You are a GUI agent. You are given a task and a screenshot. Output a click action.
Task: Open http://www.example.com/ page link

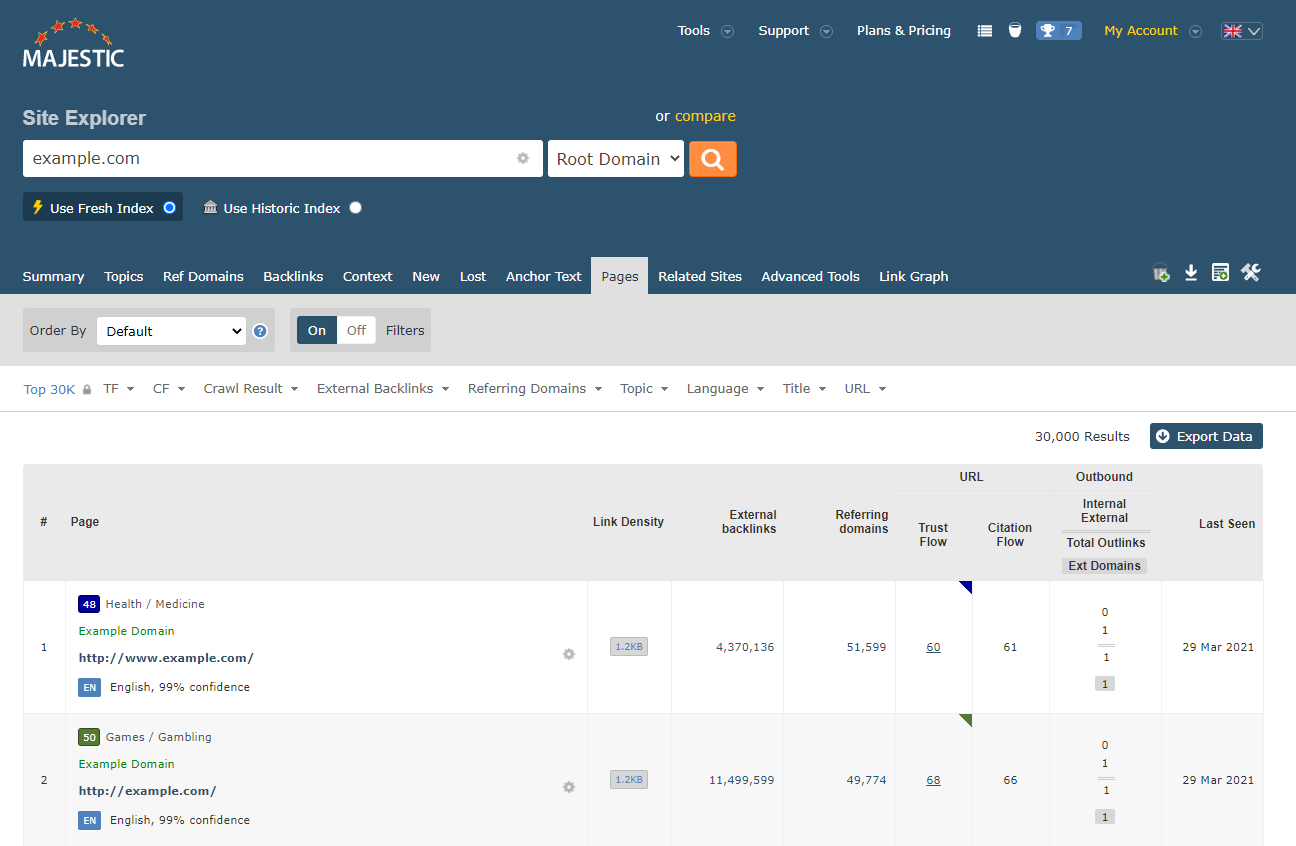pos(166,658)
